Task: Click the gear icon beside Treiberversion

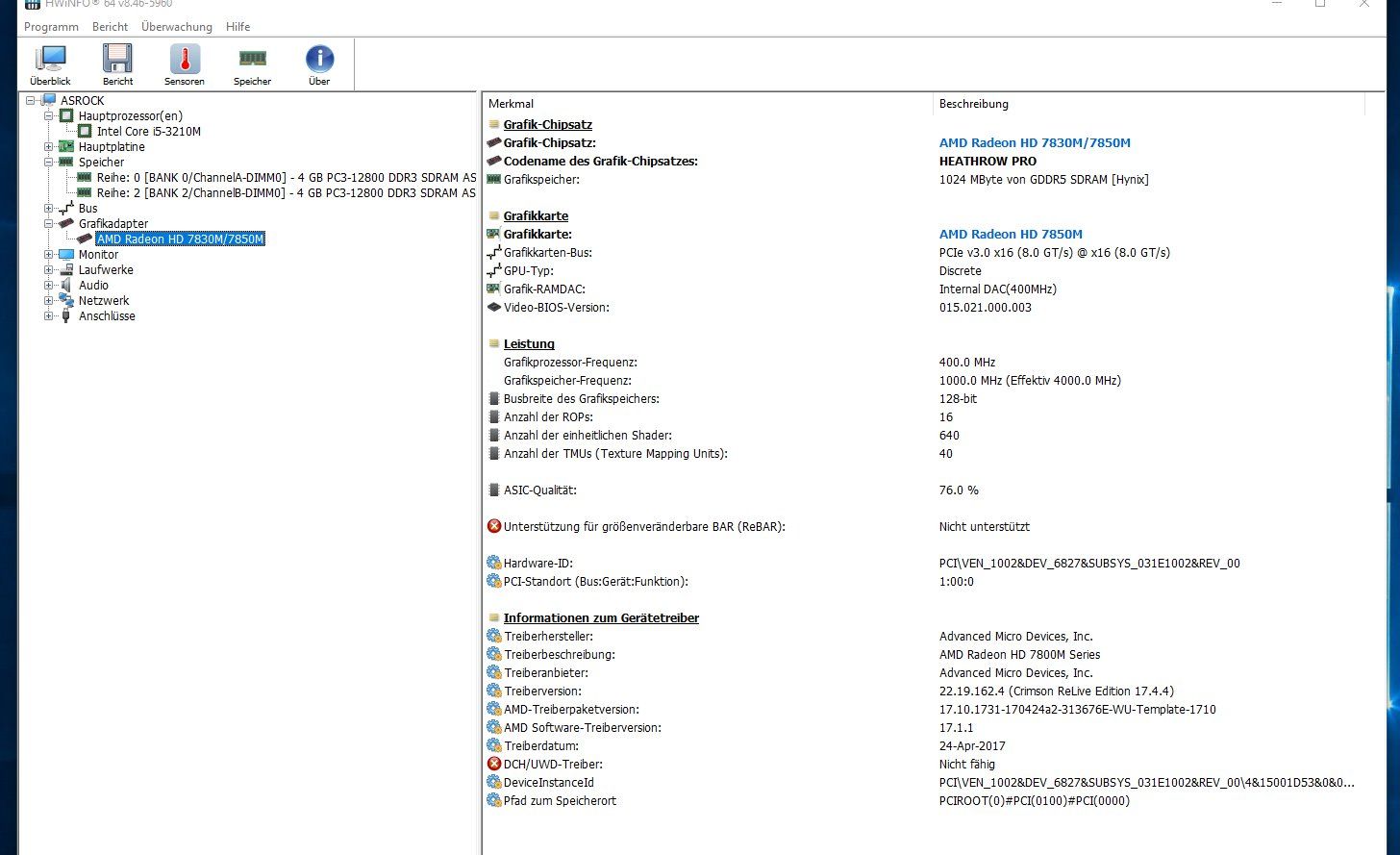Action: pos(494,691)
